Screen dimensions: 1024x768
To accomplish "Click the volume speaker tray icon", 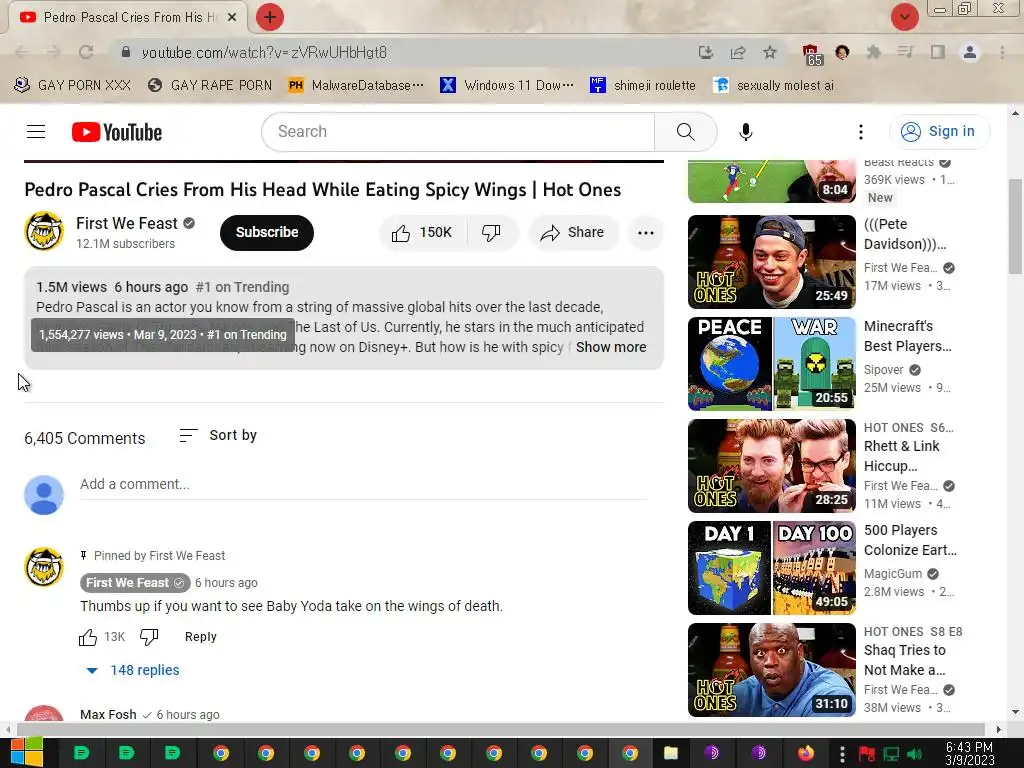I will click(915, 754).
